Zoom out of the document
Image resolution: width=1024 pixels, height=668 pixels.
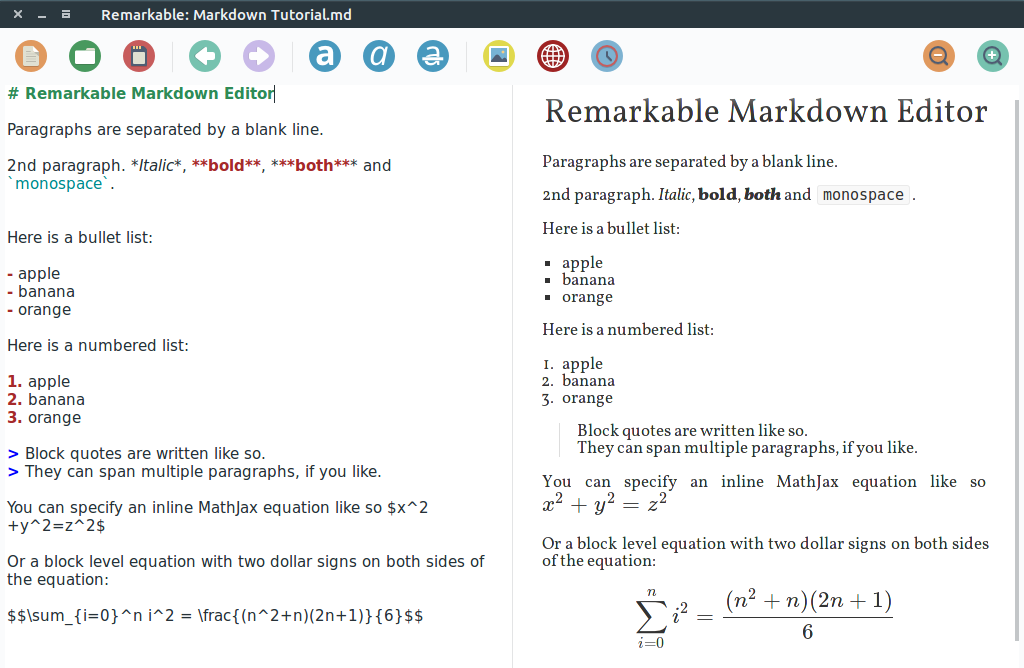(938, 56)
